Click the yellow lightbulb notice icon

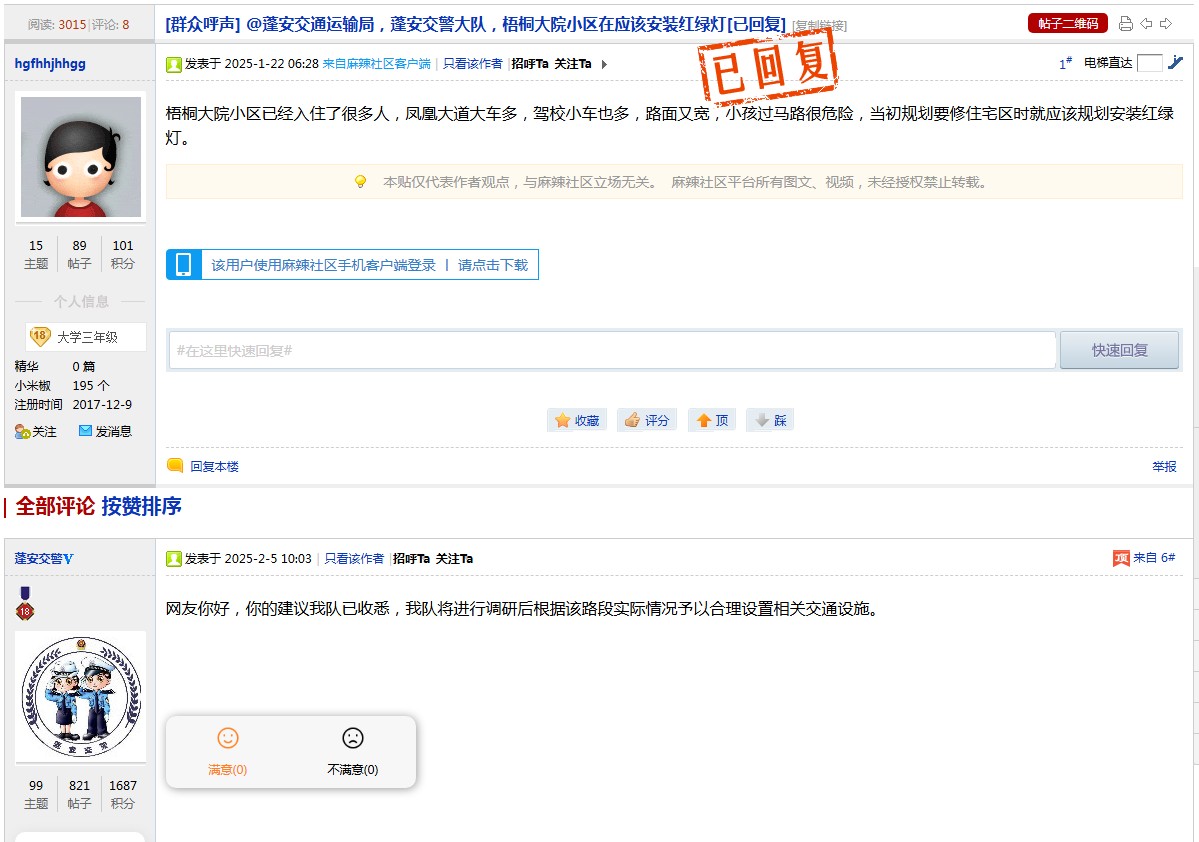pos(360,181)
